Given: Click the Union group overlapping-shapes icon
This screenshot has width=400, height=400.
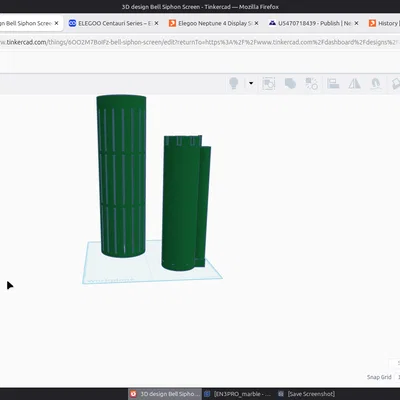Looking at the screenshot, I should 290,84.
